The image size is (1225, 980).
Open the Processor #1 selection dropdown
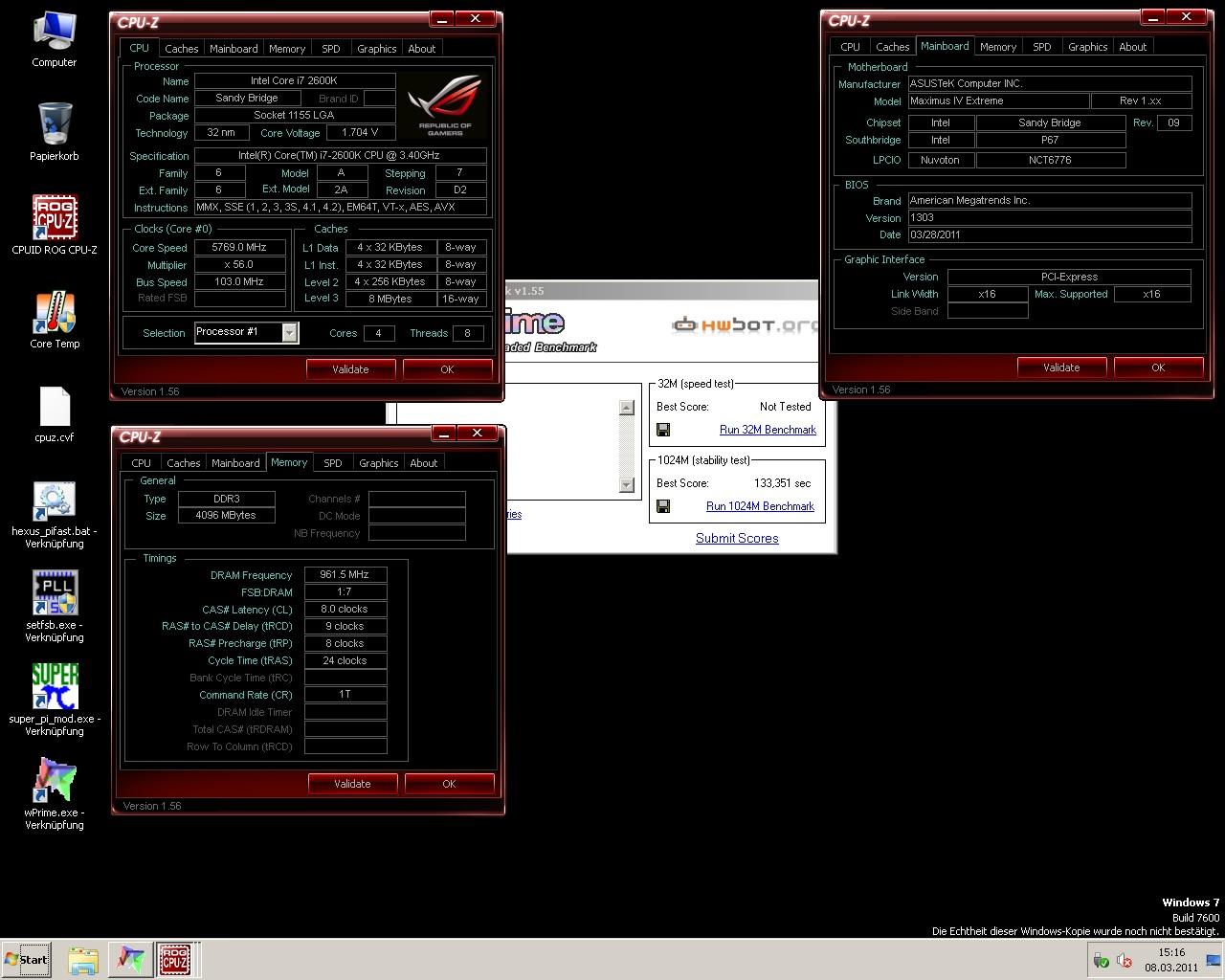[x=289, y=332]
